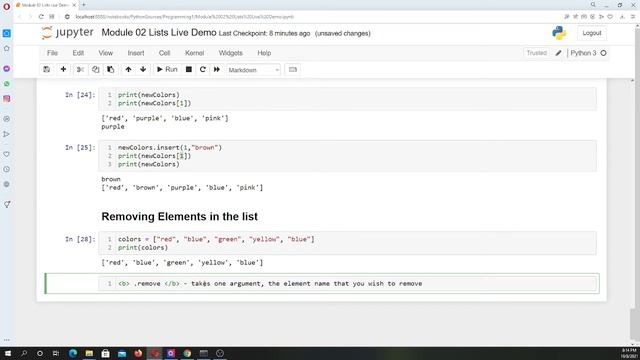Open history clock in Opera sidebar
640x360 pixels.
[7, 169]
